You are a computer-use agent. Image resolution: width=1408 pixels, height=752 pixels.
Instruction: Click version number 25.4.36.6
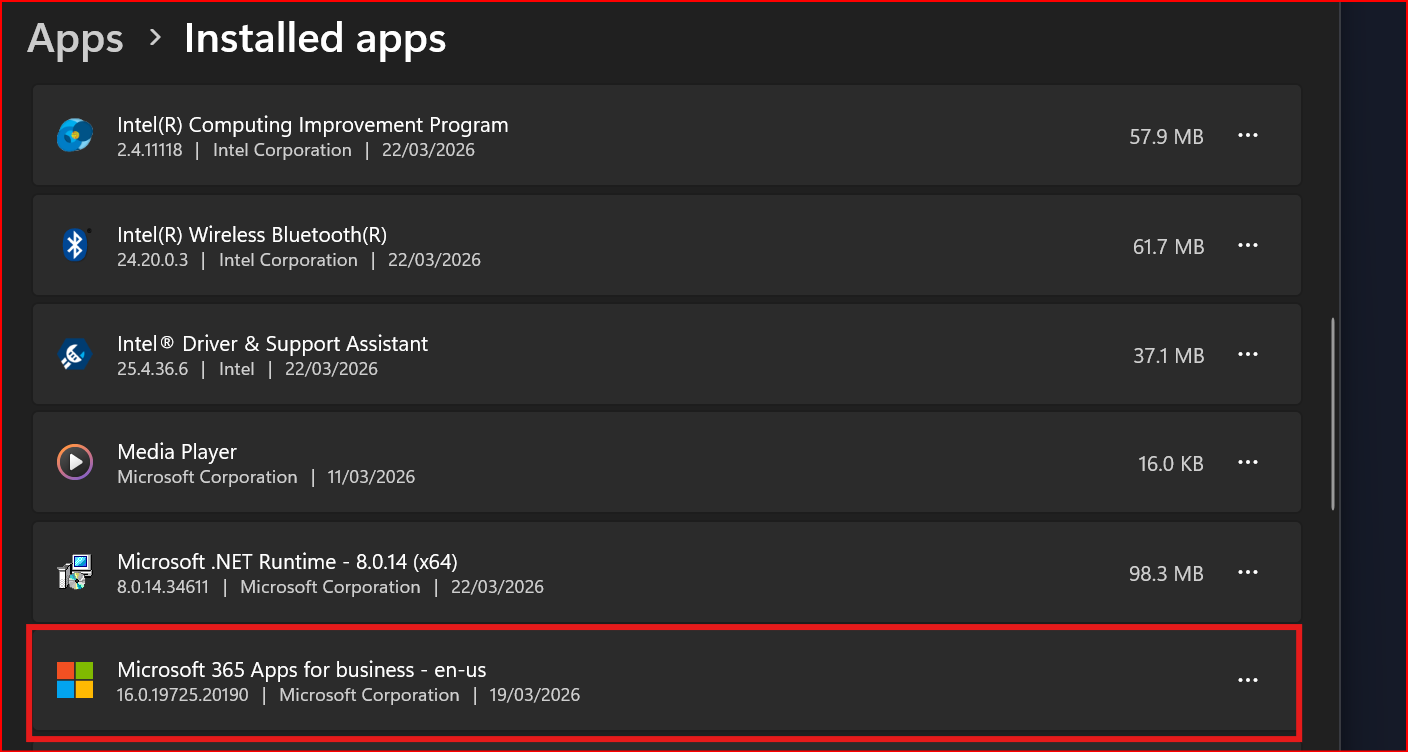(x=152, y=369)
